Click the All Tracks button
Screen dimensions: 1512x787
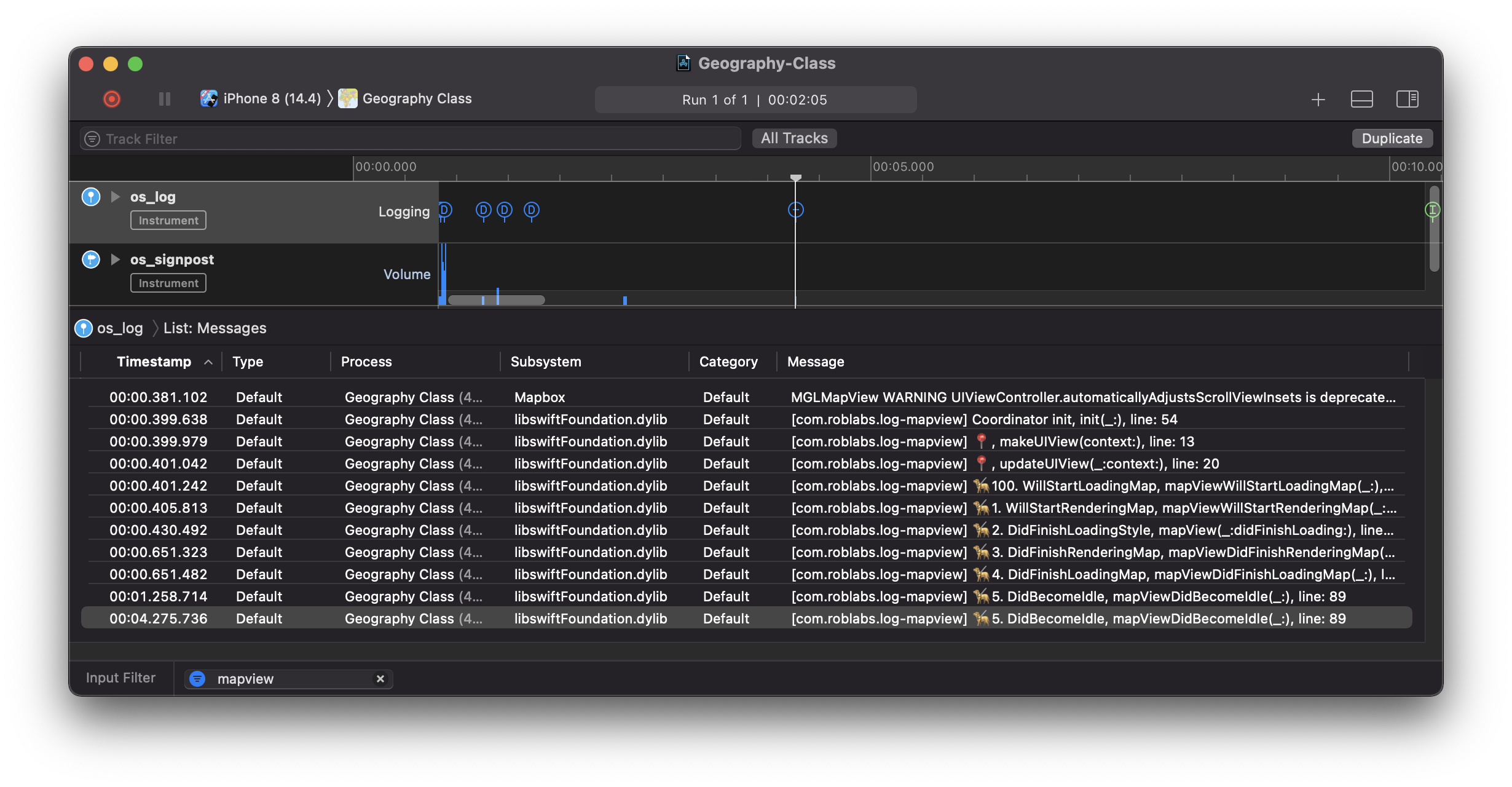click(794, 138)
